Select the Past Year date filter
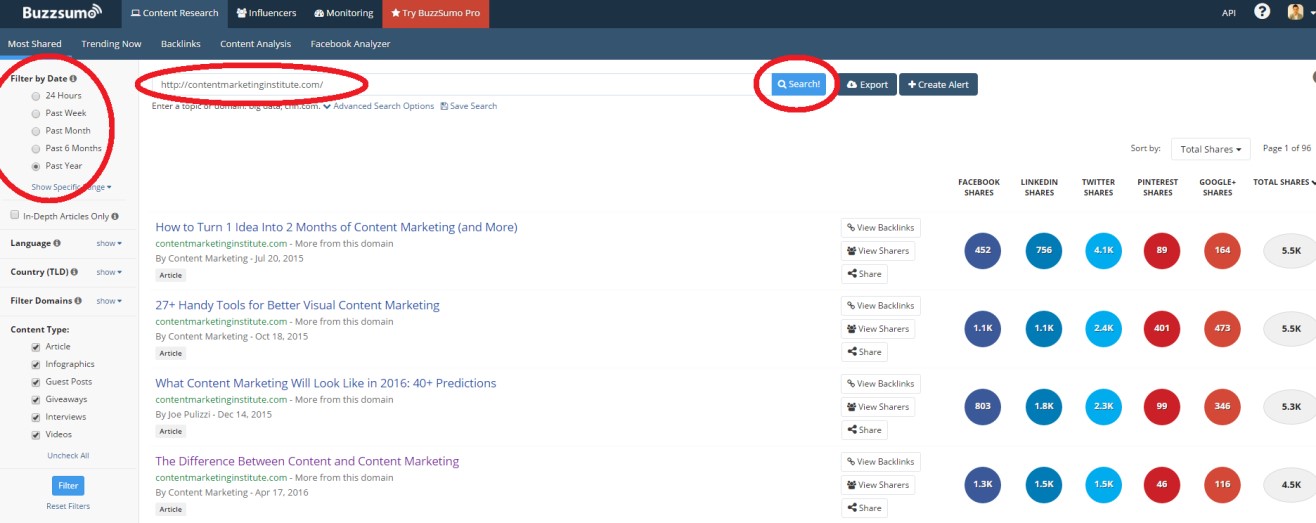The image size is (1316, 523). (x=36, y=166)
